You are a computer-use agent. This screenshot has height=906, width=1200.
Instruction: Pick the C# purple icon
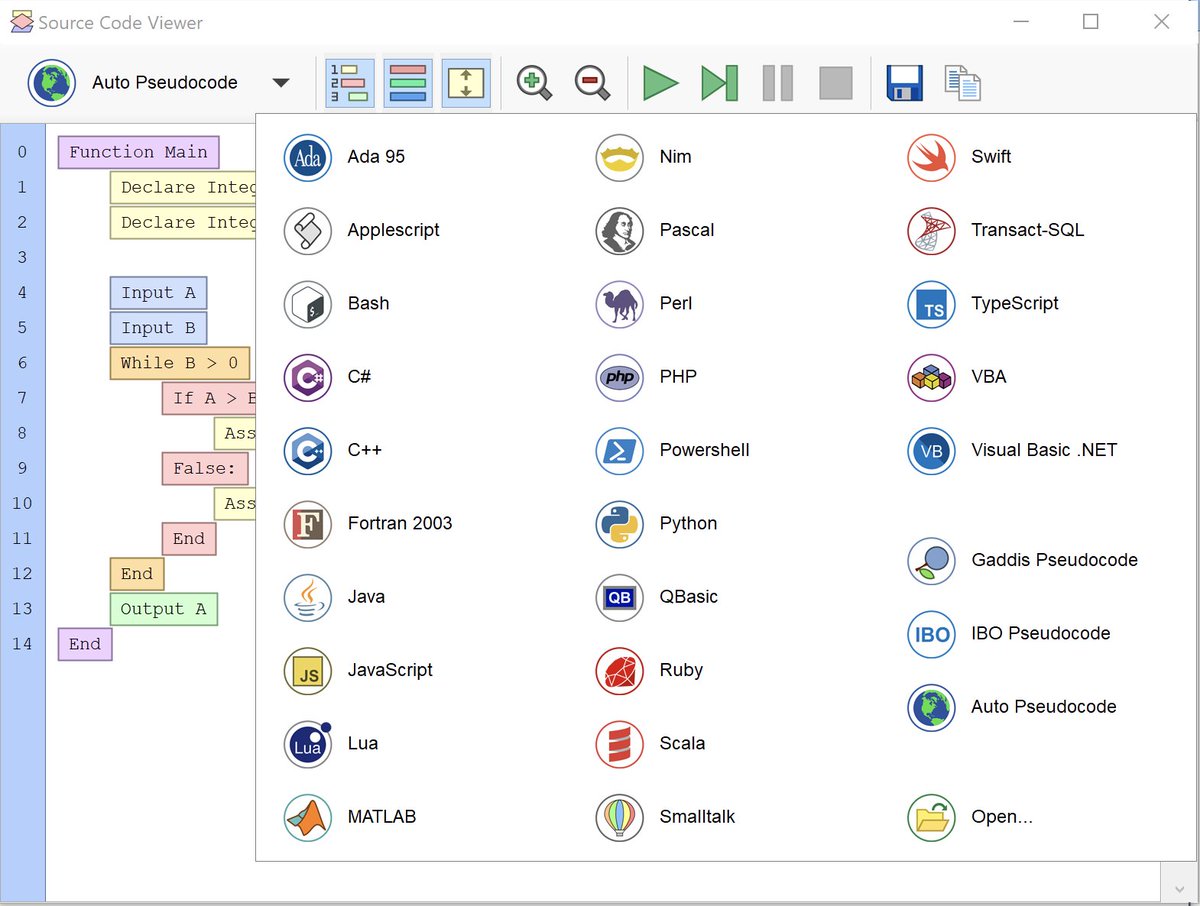point(307,377)
